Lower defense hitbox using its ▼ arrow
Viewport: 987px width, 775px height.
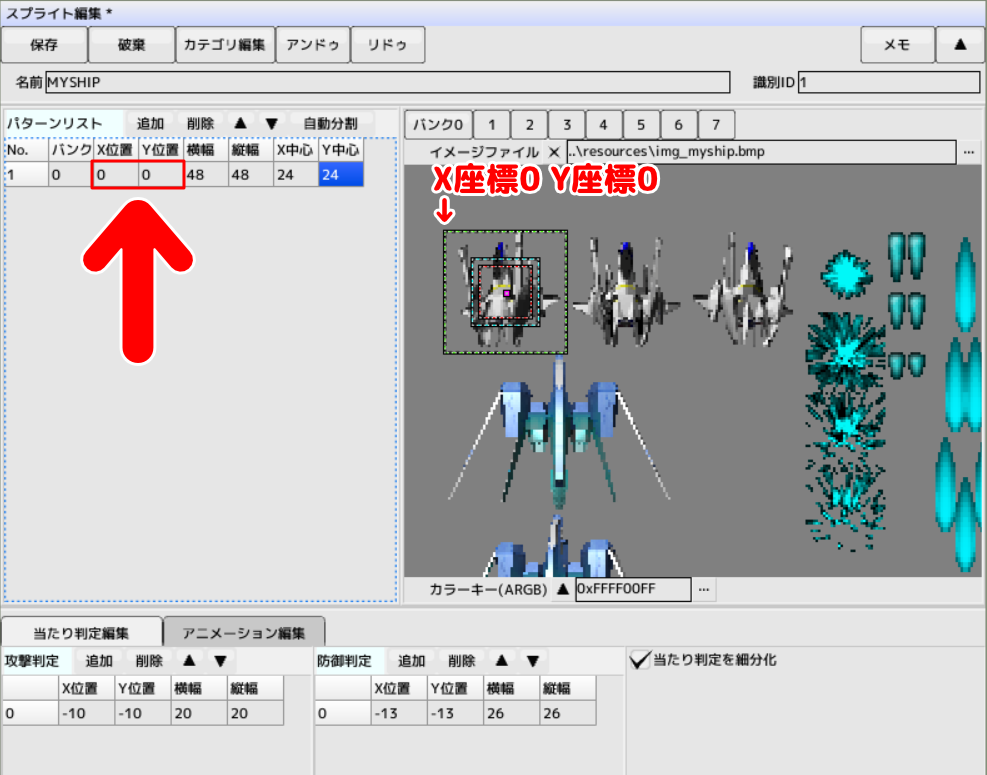click(x=532, y=660)
